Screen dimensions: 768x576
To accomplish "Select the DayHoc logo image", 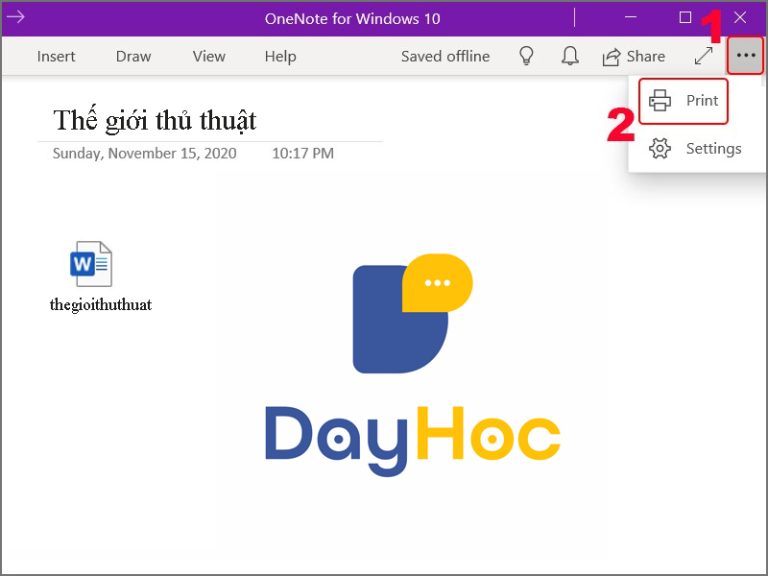I will [x=412, y=364].
